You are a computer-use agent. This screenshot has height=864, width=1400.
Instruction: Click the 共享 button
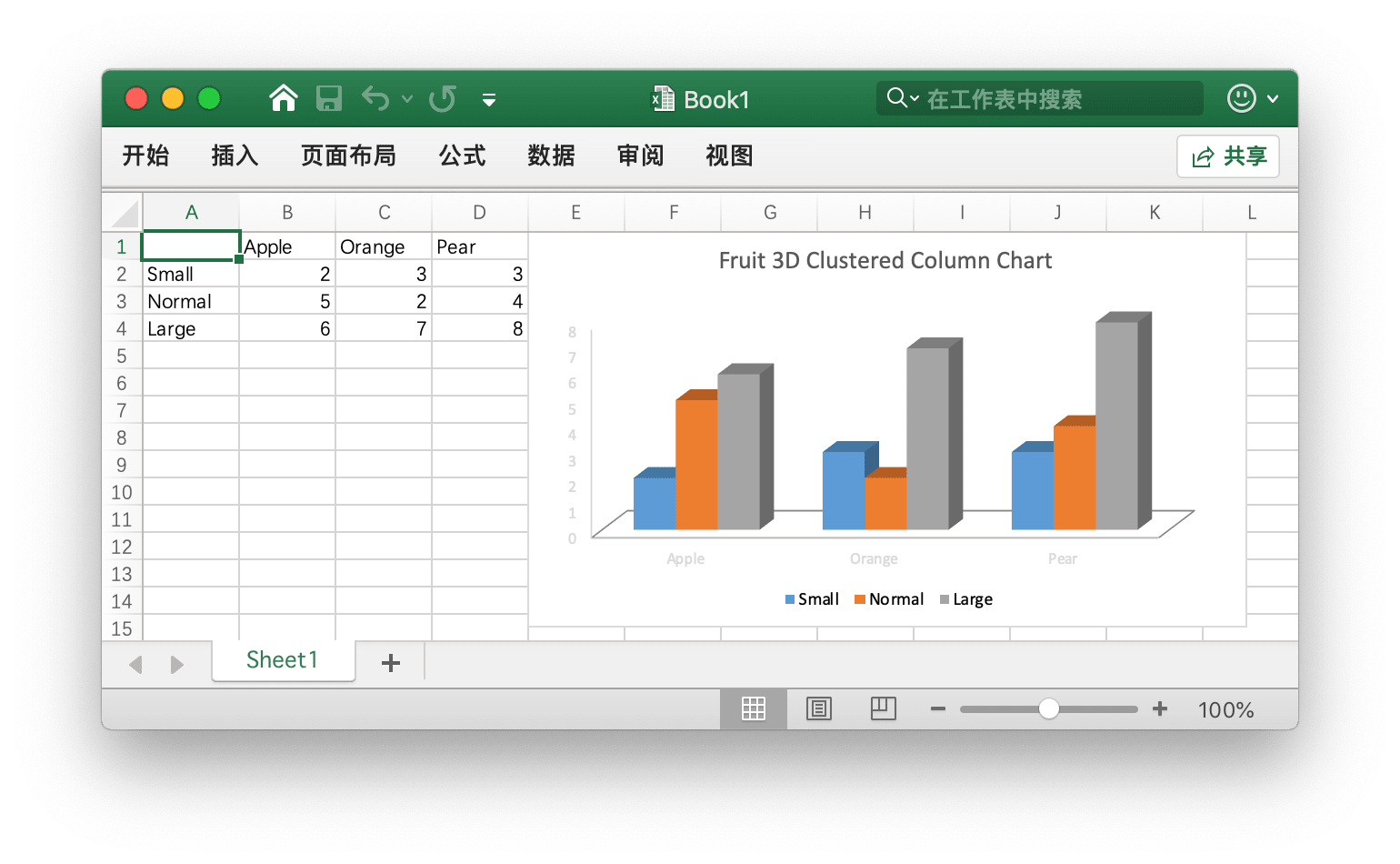coord(1228,156)
